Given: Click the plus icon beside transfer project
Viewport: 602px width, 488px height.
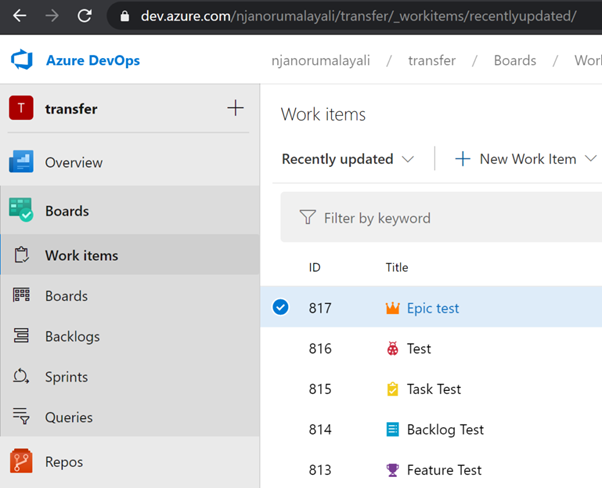Looking at the screenshot, I should pyautogui.click(x=235, y=108).
